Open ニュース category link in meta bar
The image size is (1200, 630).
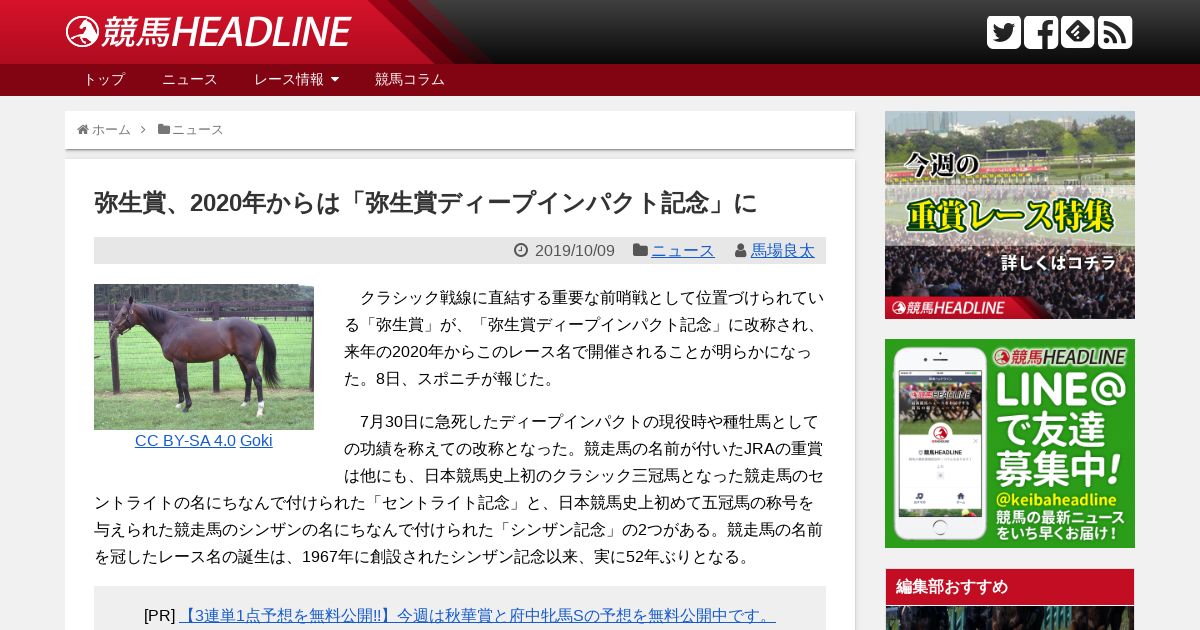point(683,250)
